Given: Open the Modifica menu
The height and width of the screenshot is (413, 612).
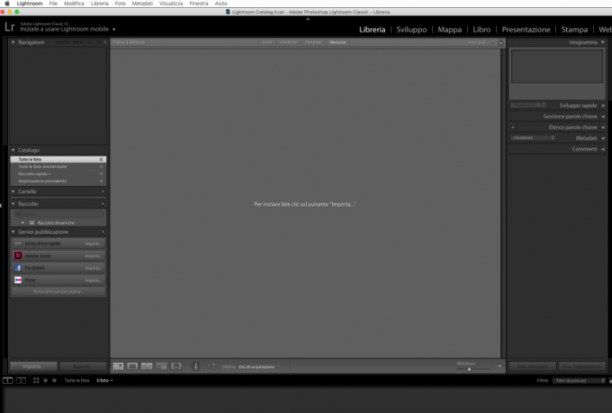Looking at the screenshot, I should click(74, 3).
